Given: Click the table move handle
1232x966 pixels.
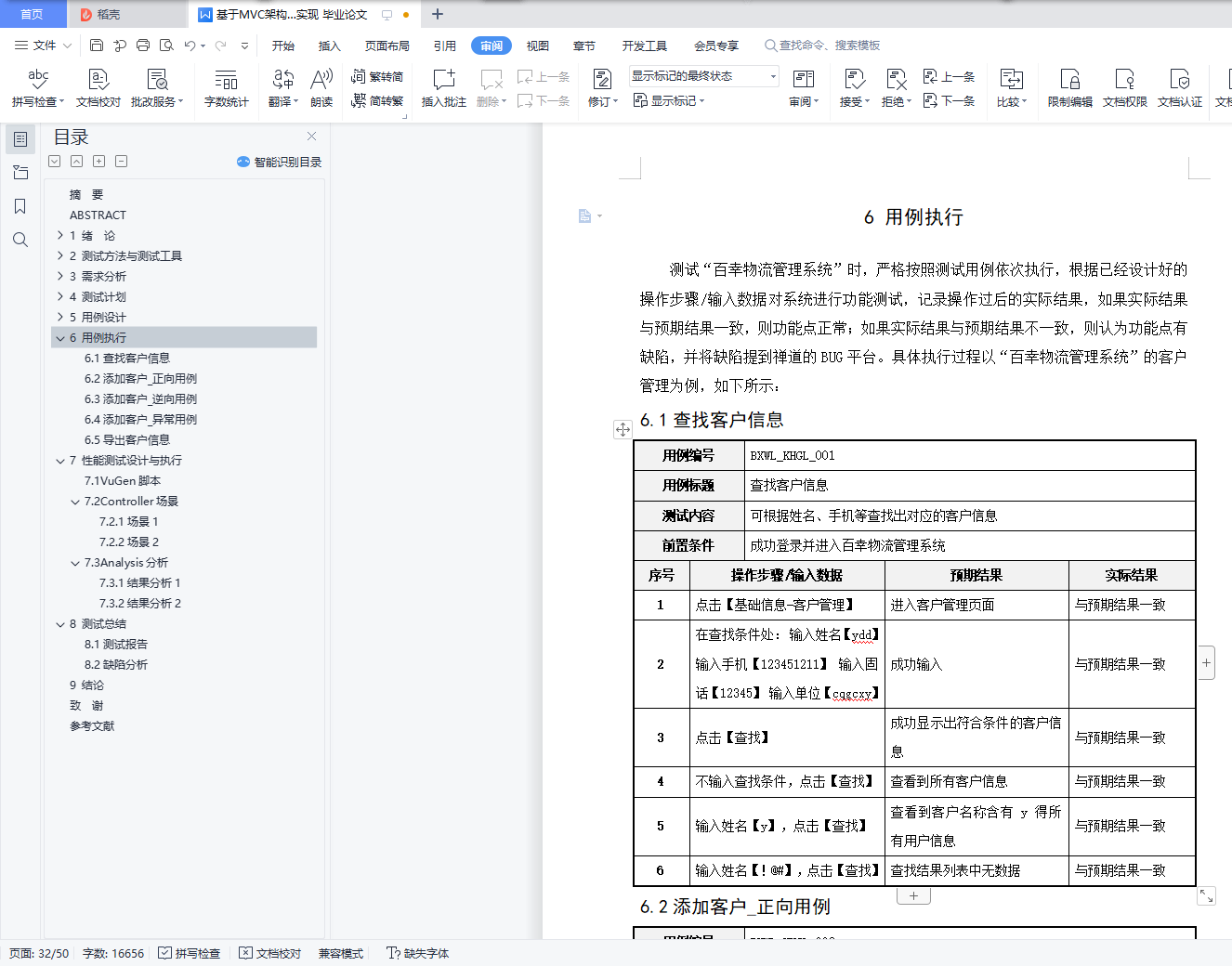Looking at the screenshot, I should [x=623, y=429].
